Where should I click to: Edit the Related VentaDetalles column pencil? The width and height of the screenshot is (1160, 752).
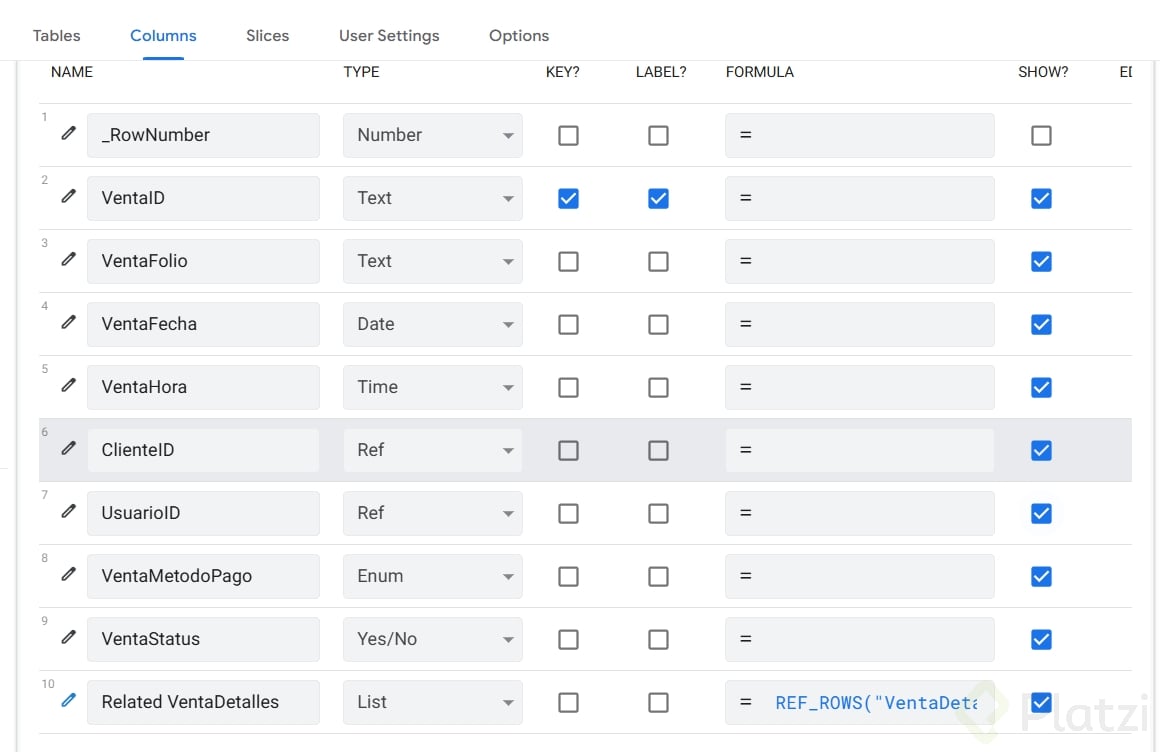pos(68,700)
